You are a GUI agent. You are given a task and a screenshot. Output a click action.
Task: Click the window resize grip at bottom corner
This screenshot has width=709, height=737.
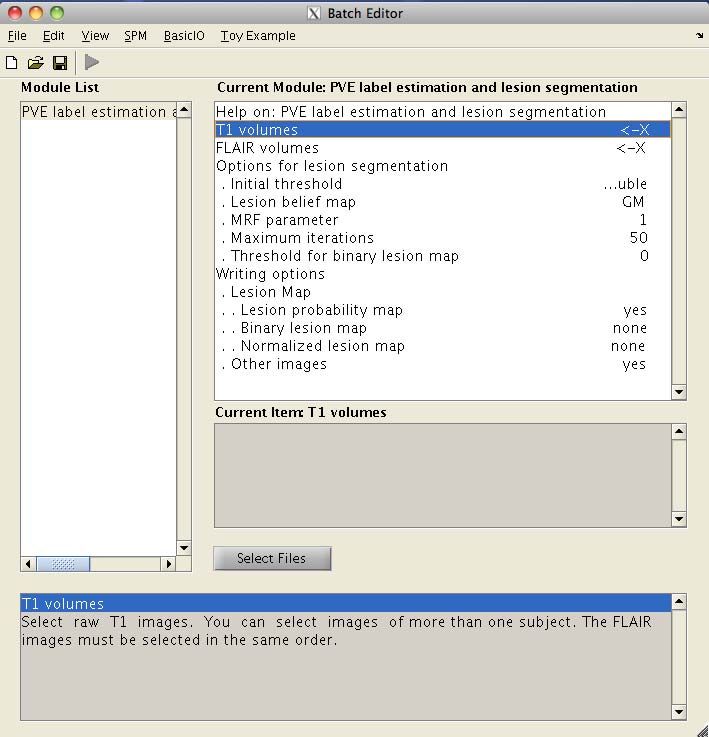tap(702, 730)
